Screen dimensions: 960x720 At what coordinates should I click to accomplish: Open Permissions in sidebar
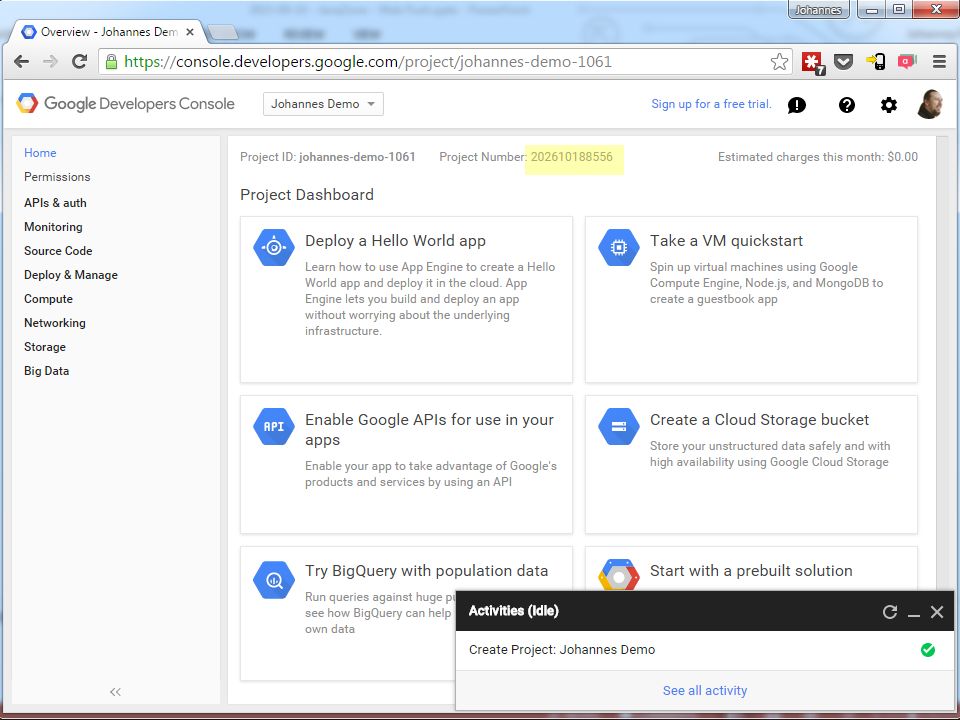pyautogui.click(x=57, y=176)
